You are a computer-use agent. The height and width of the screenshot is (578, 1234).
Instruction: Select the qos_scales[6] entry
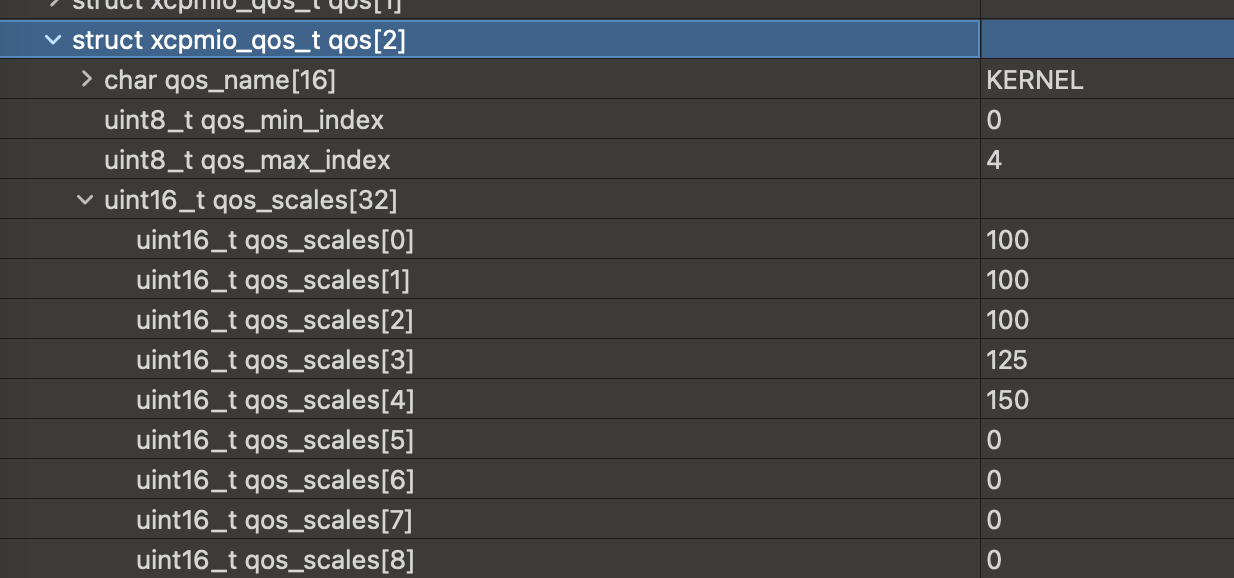pyautogui.click(x=275, y=480)
